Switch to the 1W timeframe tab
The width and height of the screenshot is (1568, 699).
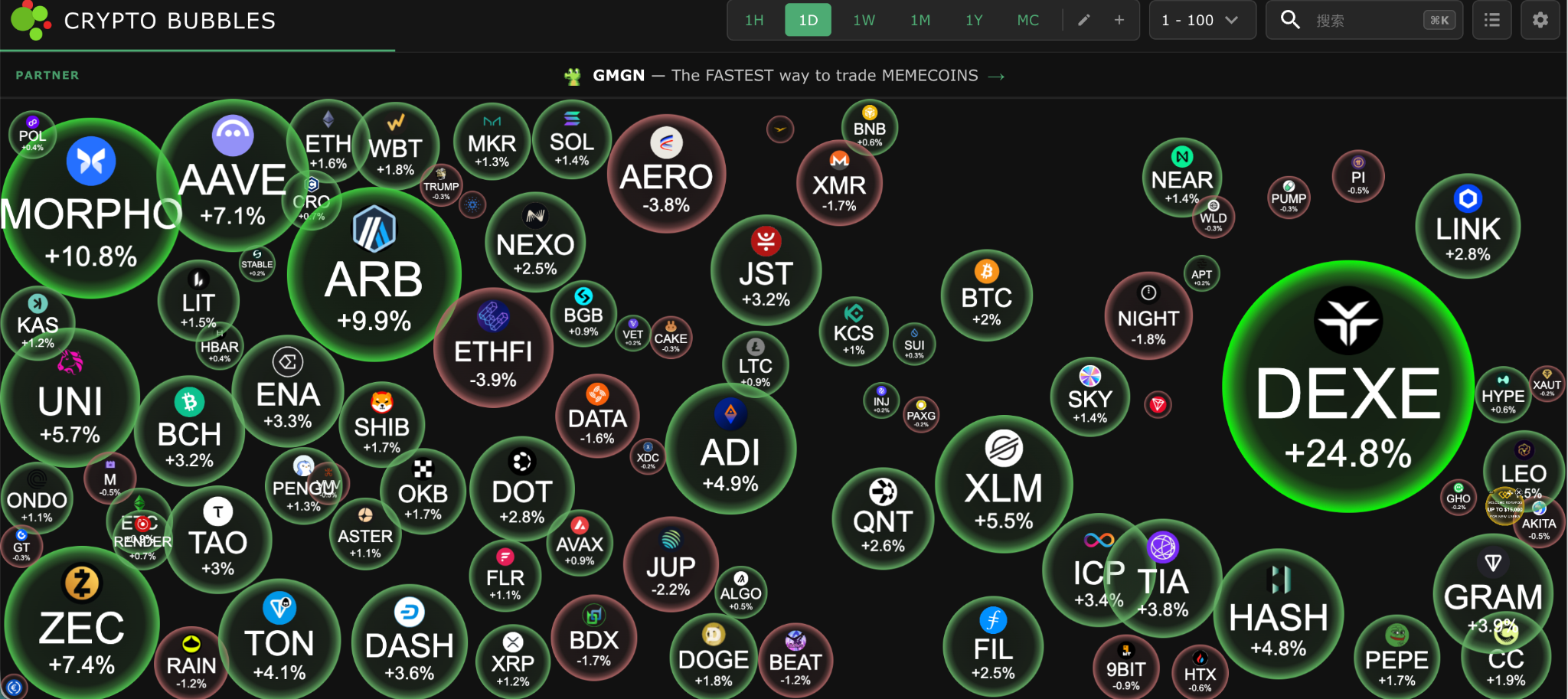click(864, 20)
